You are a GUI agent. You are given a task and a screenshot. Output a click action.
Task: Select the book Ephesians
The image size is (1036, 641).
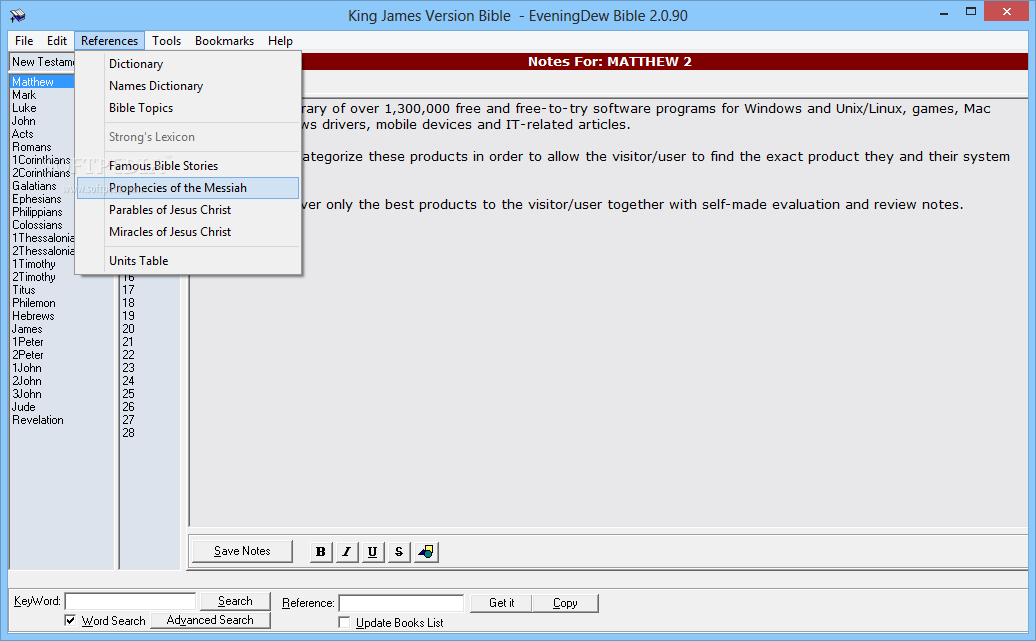[x=36, y=199]
